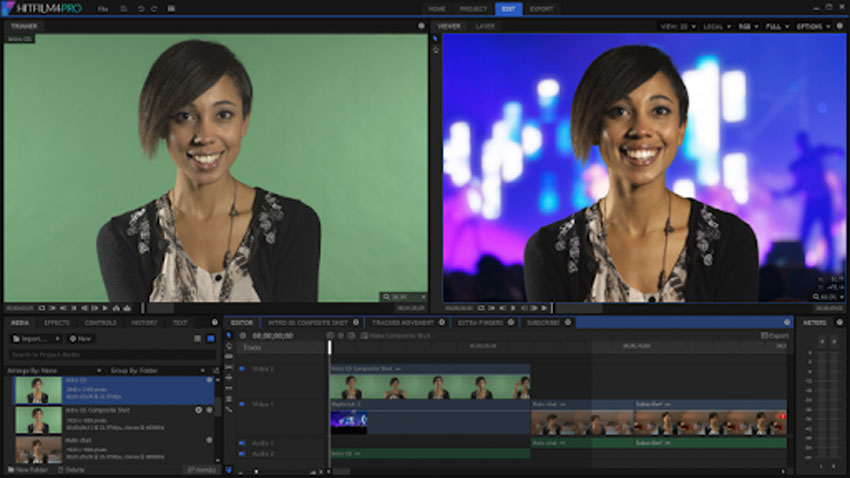Switch the media panel to thumbnail view
This screenshot has height=478, width=850.
pyautogui.click(x=210, y=339)
